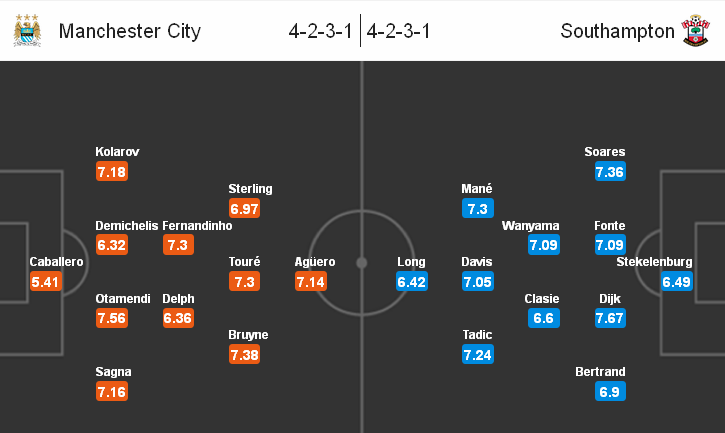Click the Wanyama player name
725x433 pixels.
(x=530, y=226)
